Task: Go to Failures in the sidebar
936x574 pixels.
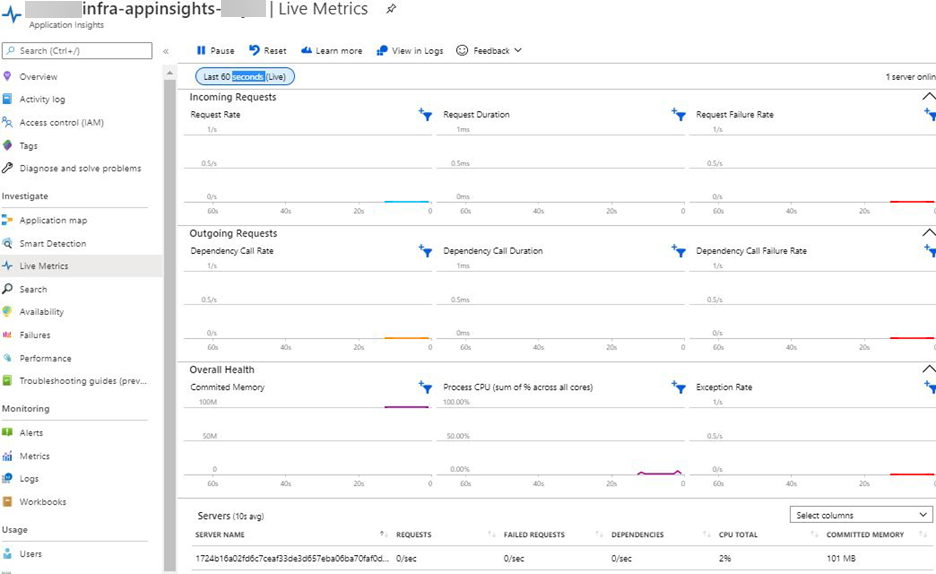Action: click(35, 335)
